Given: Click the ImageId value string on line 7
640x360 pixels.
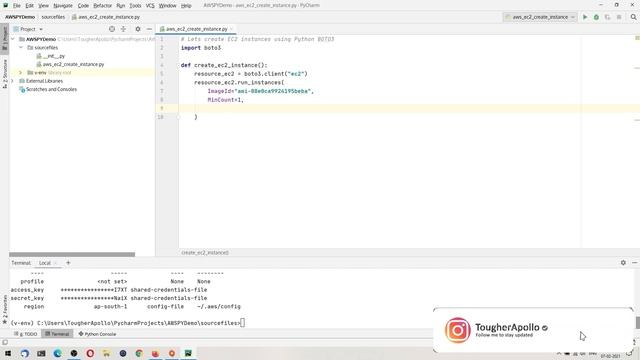Looking at the screenshot, I should click(x=273, y=91).
